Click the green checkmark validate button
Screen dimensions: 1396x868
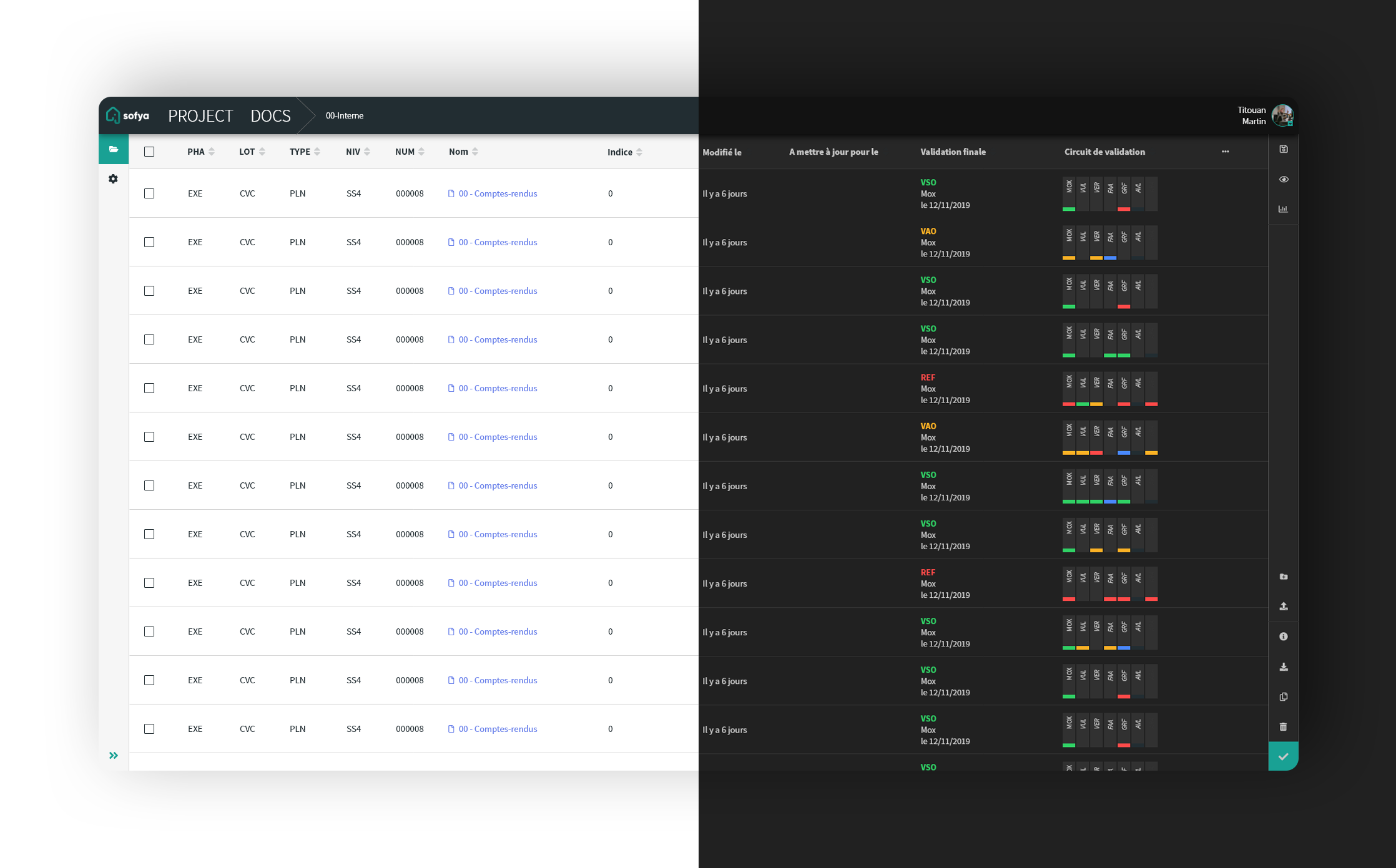point(1284,756)
